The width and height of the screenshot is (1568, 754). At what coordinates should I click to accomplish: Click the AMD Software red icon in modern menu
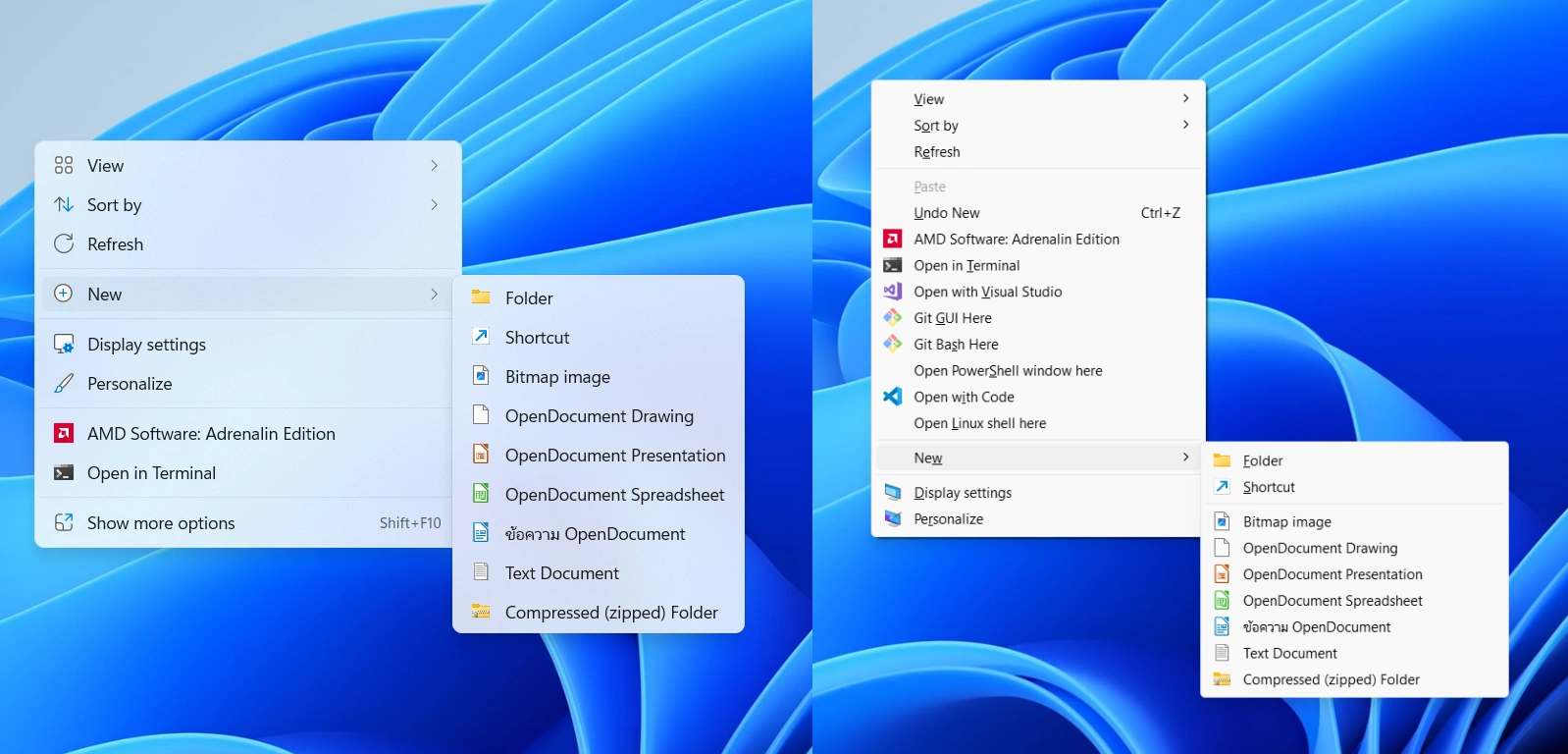pyautogui.click(x=64, y=433)
